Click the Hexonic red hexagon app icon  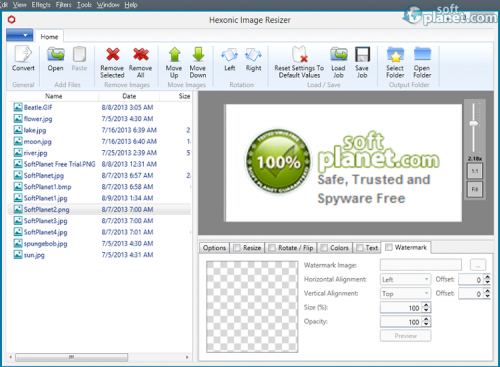(x=11, y=20)
